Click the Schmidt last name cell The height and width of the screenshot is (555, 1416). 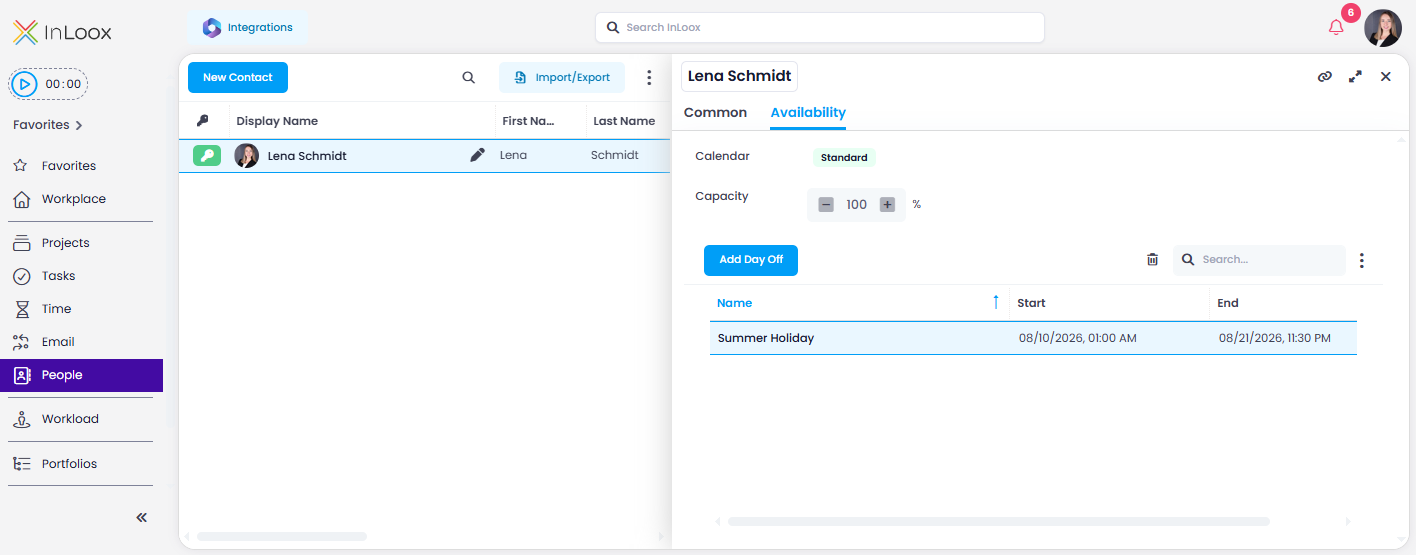(615, 155)
